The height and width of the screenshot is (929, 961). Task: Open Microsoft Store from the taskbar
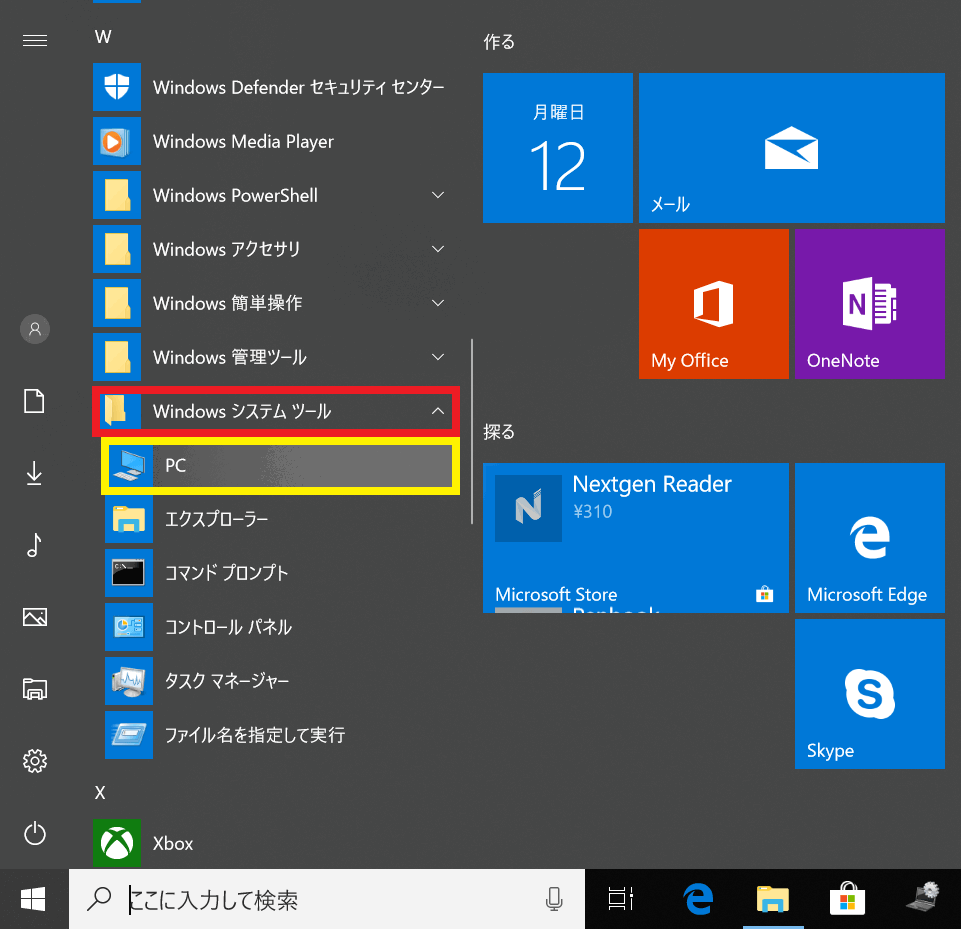click(848, 900)
